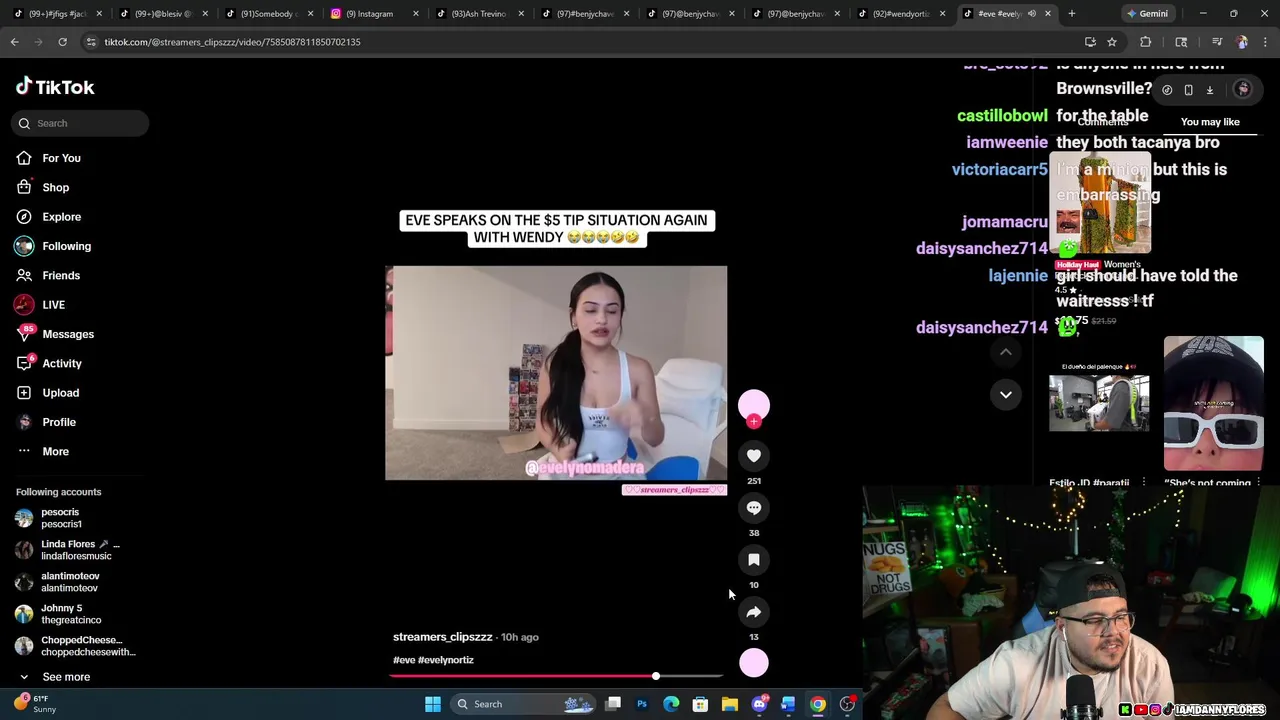Open Microsoft Edge from the taskbar

pos(671,704)
